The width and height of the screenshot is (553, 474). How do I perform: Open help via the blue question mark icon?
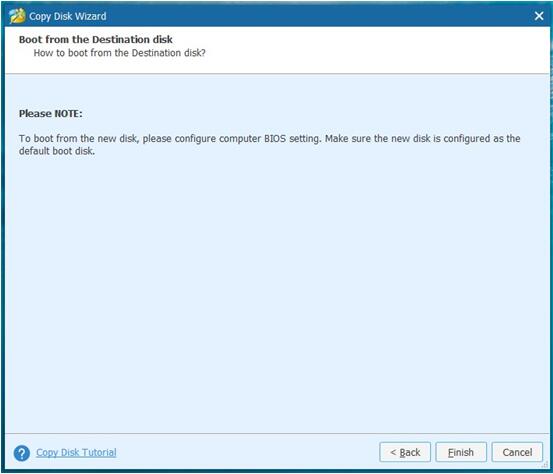[x=22, y=453]
